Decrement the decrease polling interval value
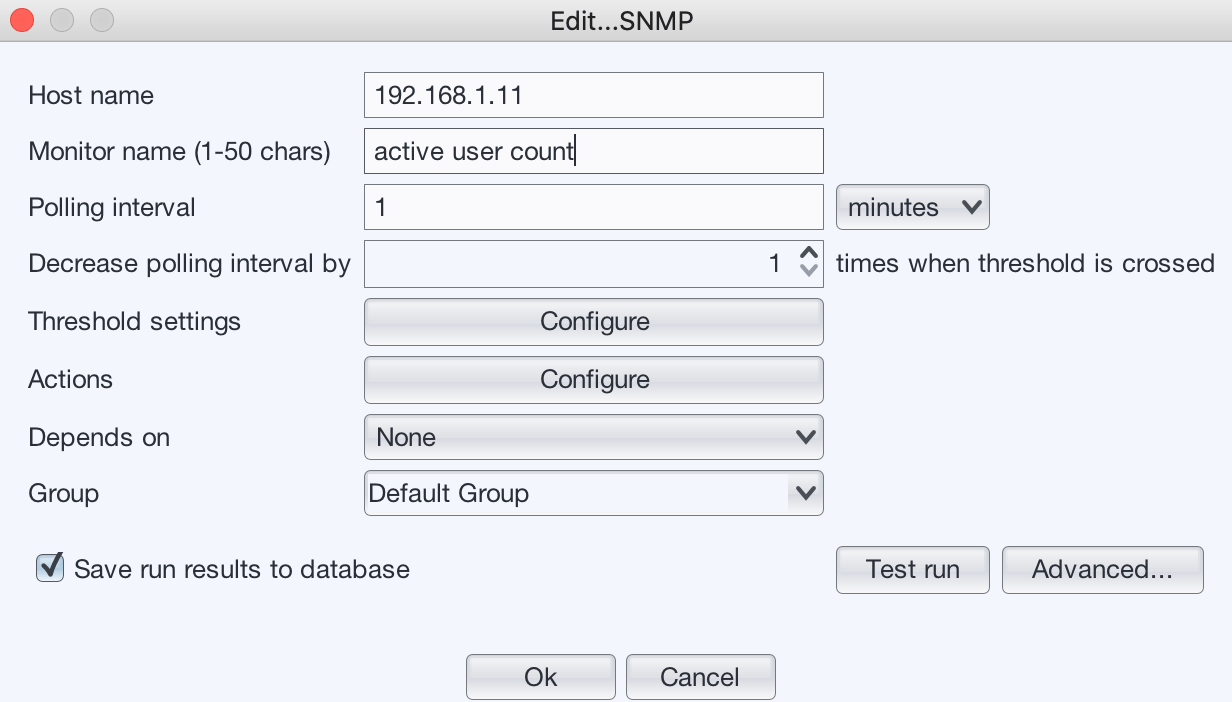This screenshot has height=702, width=1232. click(808, 270)
